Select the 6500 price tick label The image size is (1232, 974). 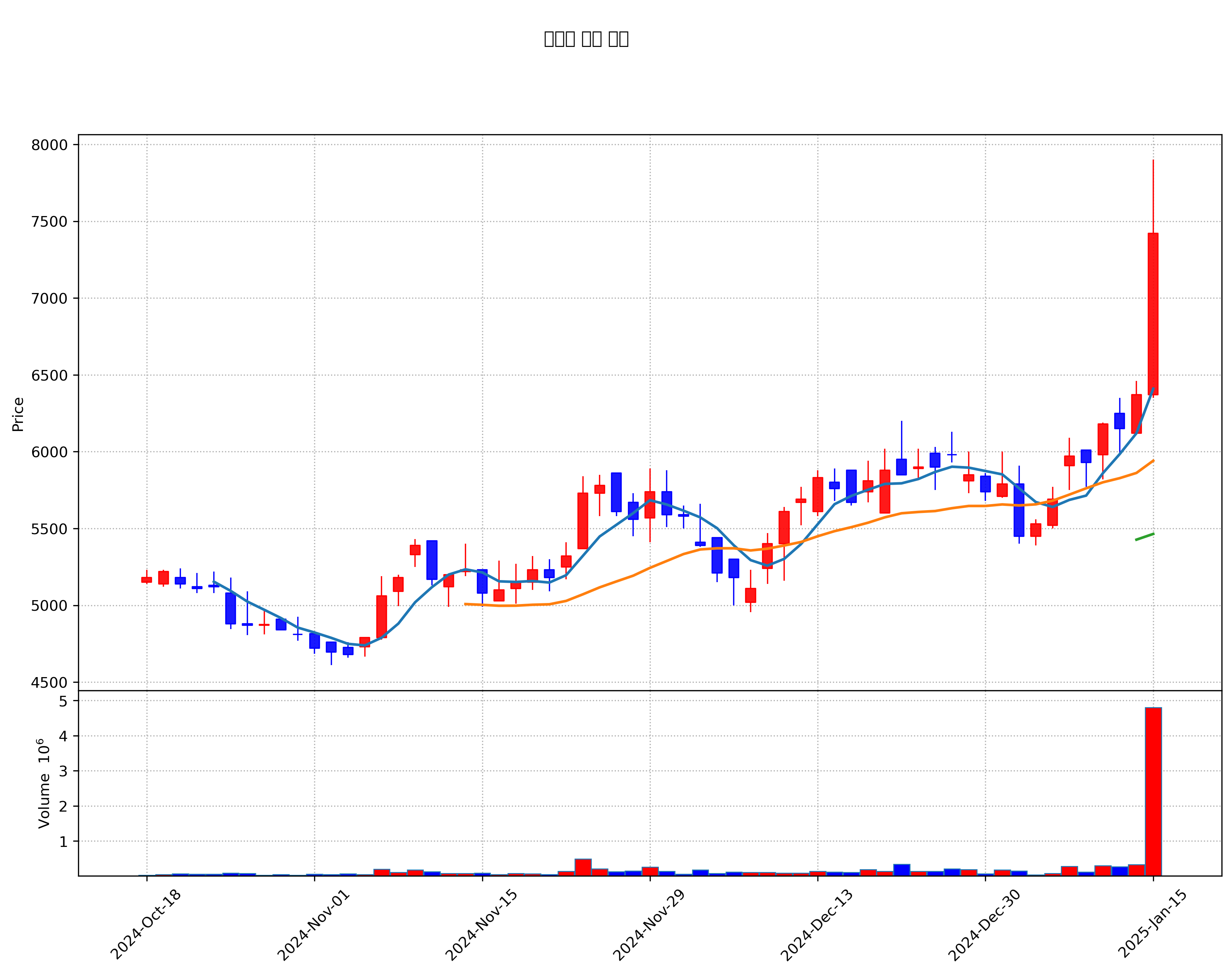coord(50,375)
